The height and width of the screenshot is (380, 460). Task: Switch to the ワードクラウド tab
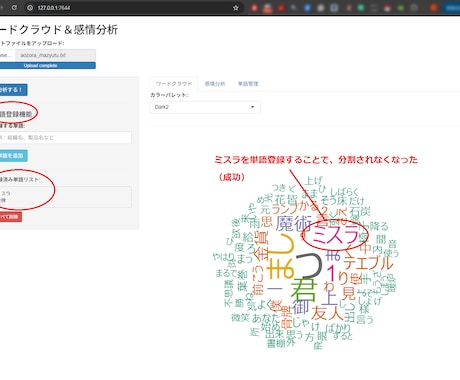pos(174,84)
